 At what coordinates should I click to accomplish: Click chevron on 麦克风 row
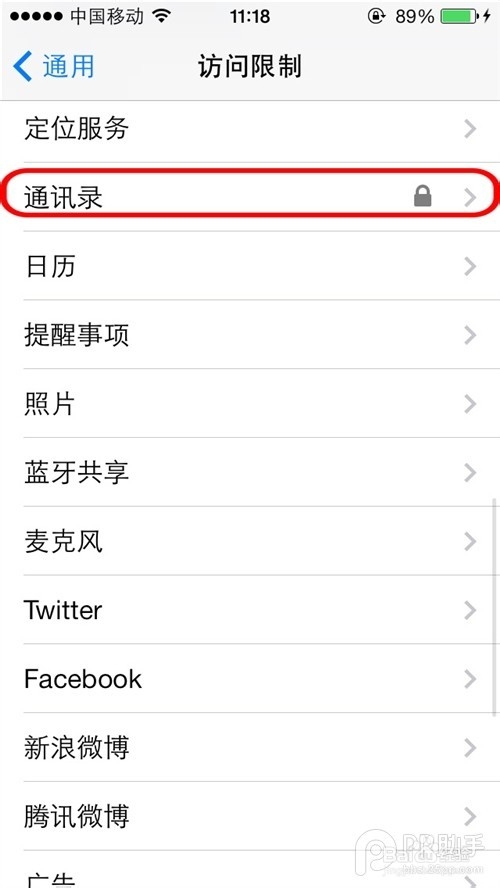point(469,541)
